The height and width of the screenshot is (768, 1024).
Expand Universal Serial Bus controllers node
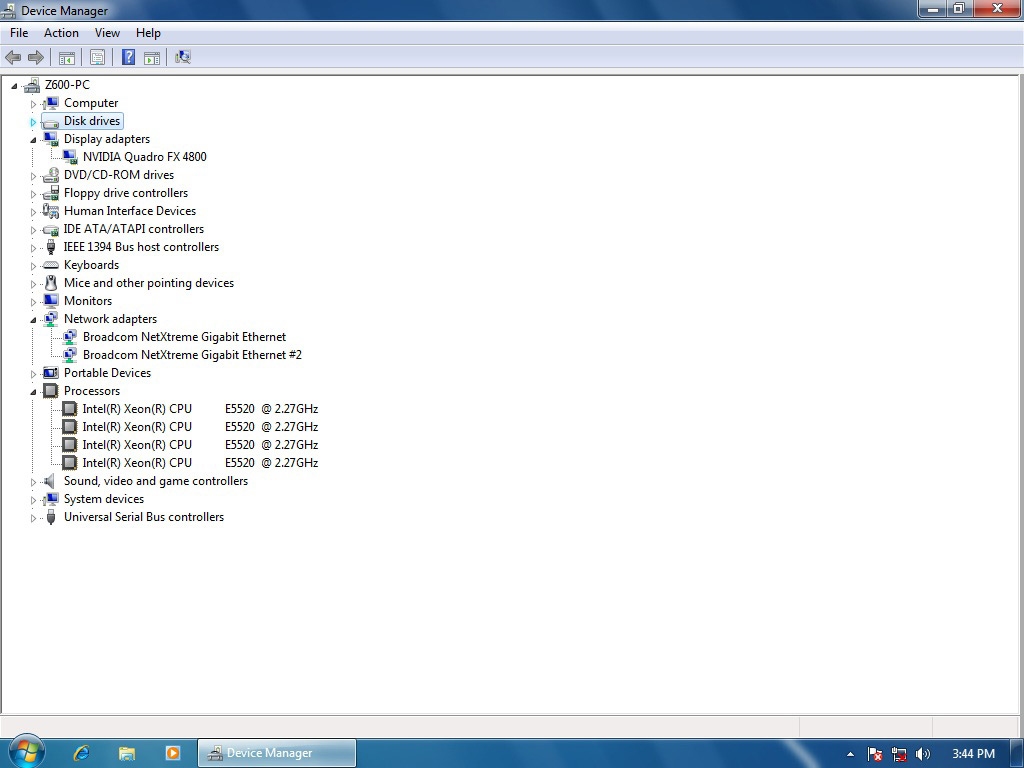(33, 518)
